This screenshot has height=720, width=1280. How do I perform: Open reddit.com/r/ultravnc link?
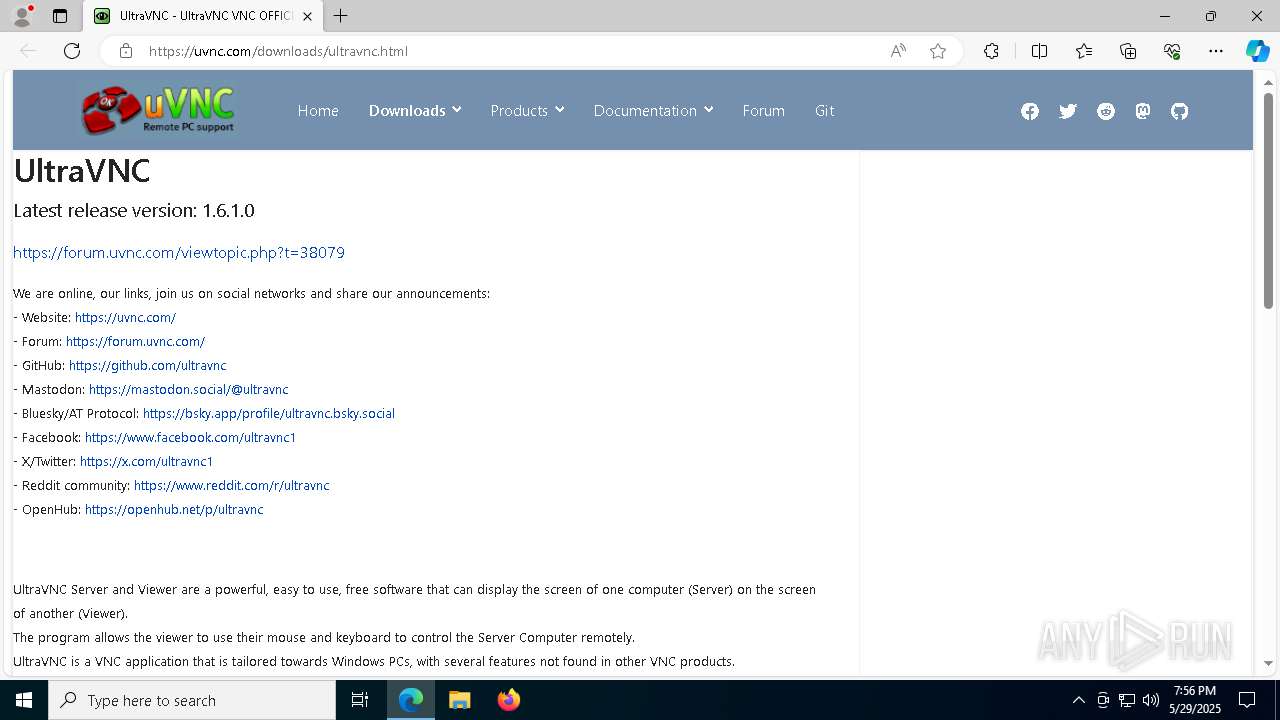(232, 485)
